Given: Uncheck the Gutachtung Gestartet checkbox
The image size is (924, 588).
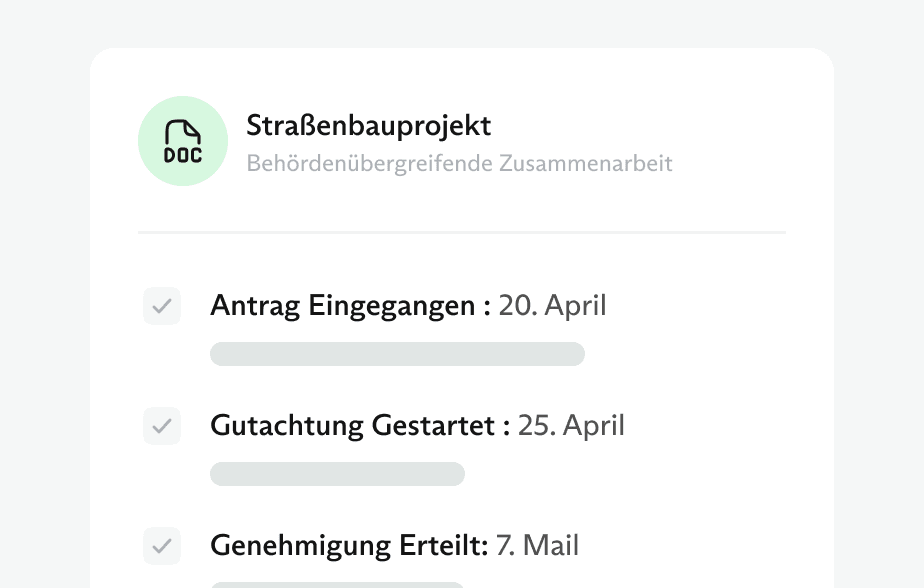Looking at the screenshot, I should [162, 426].
